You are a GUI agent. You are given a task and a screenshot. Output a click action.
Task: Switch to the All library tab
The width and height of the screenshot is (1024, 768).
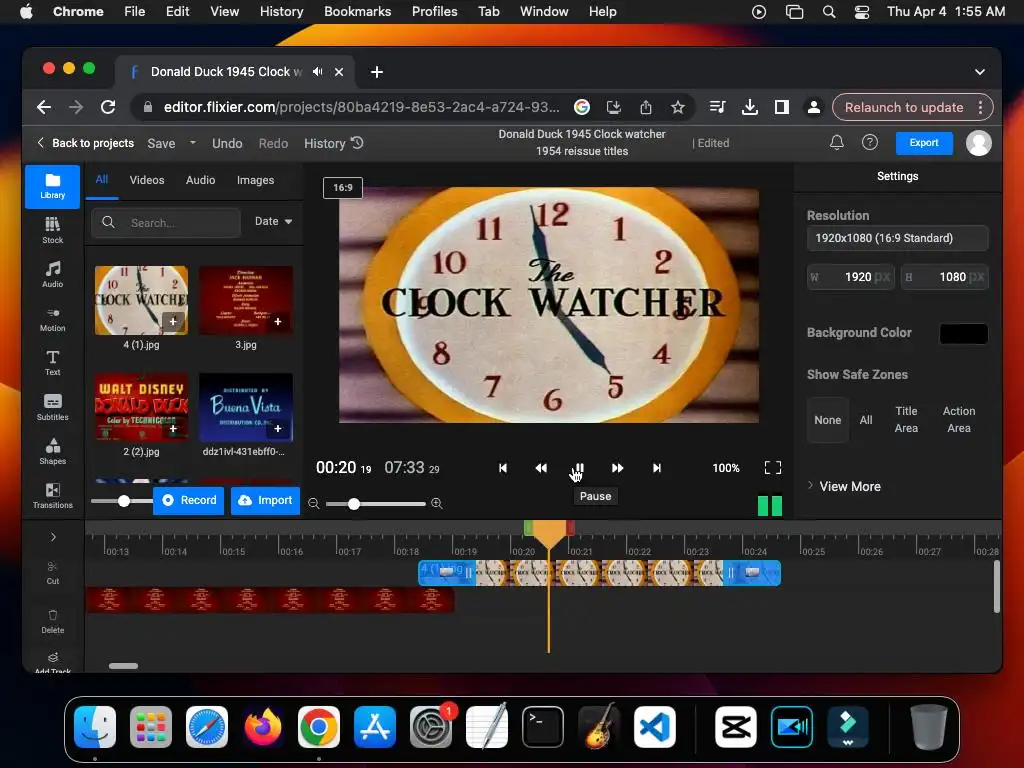pos(102,180)
